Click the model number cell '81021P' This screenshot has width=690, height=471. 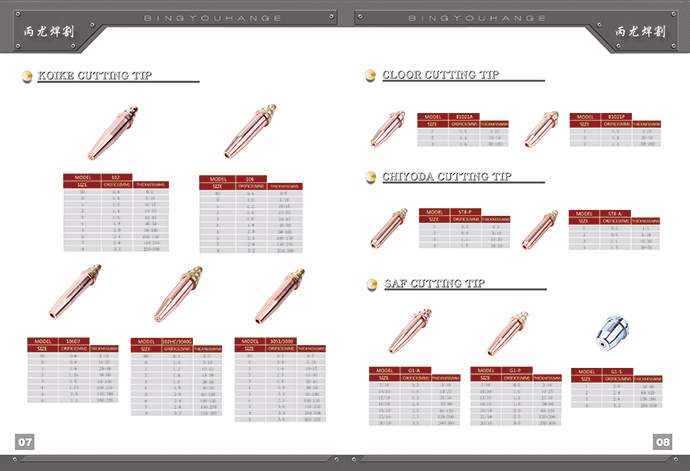616,117
